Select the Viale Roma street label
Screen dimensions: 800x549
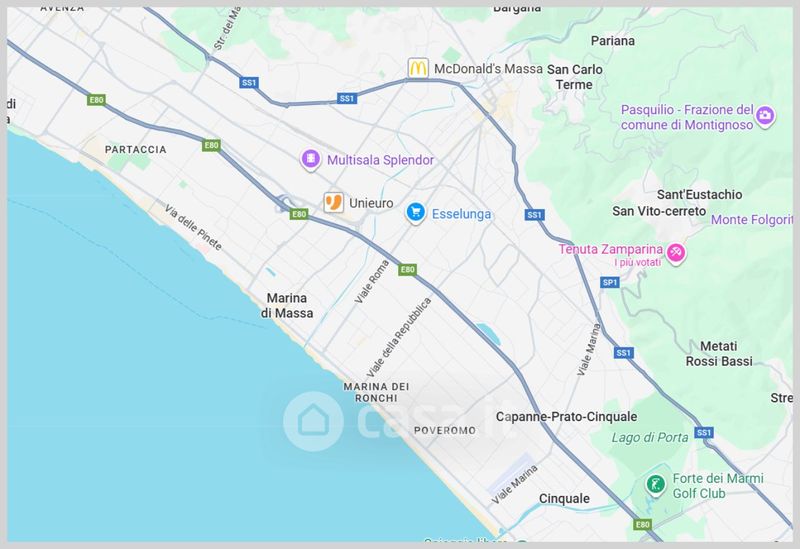[x=371, y=282]
